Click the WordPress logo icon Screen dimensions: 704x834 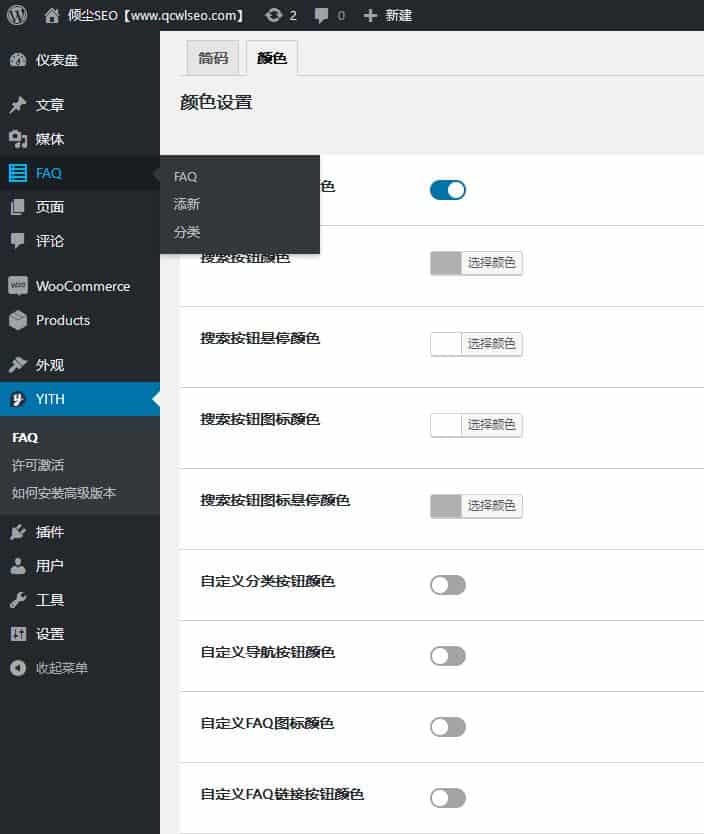pyautogui.click(x=17, y=15)
